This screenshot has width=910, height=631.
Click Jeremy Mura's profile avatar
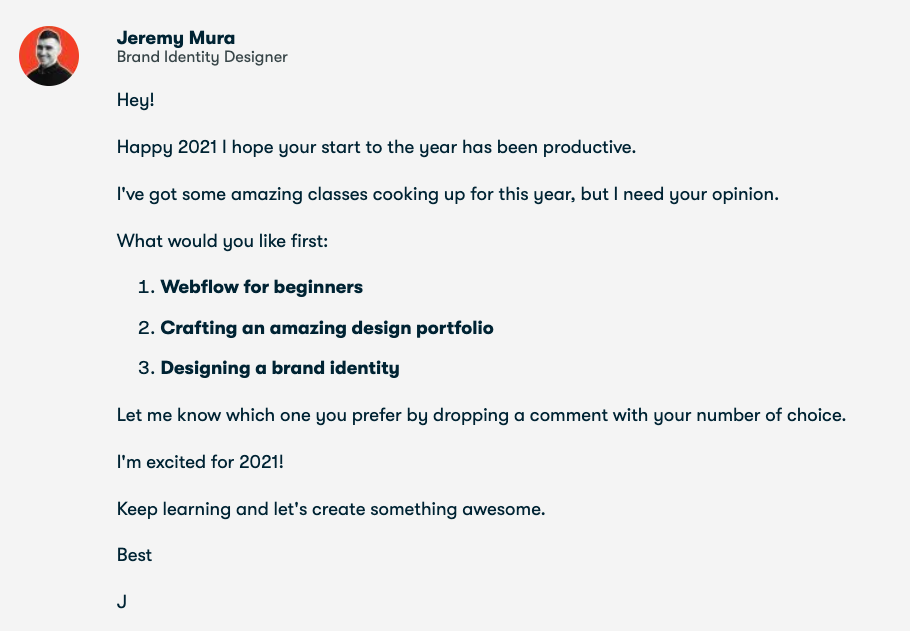pos(49,56)
